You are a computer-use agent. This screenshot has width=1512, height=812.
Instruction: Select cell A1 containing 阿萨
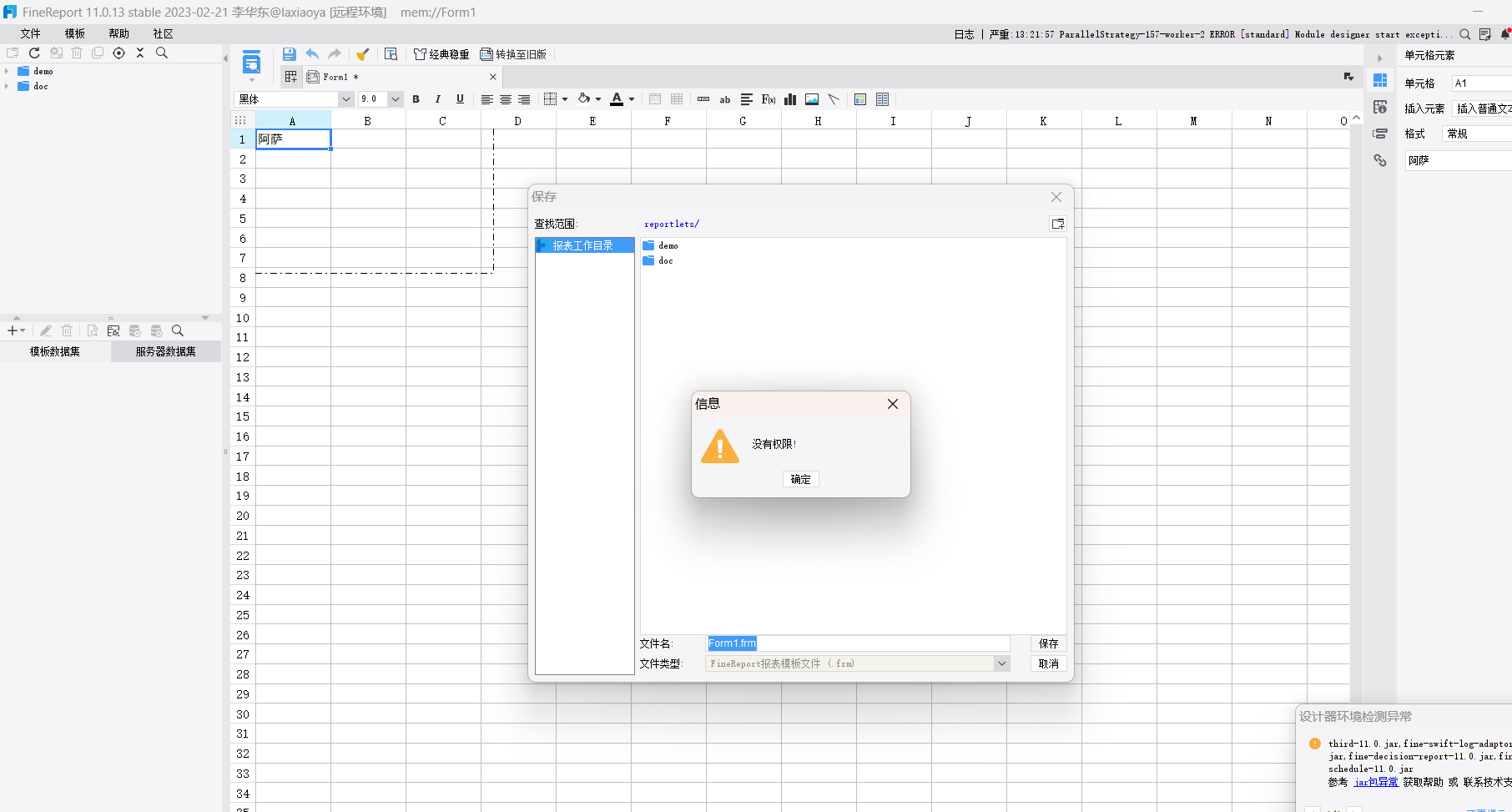point(293,139)
